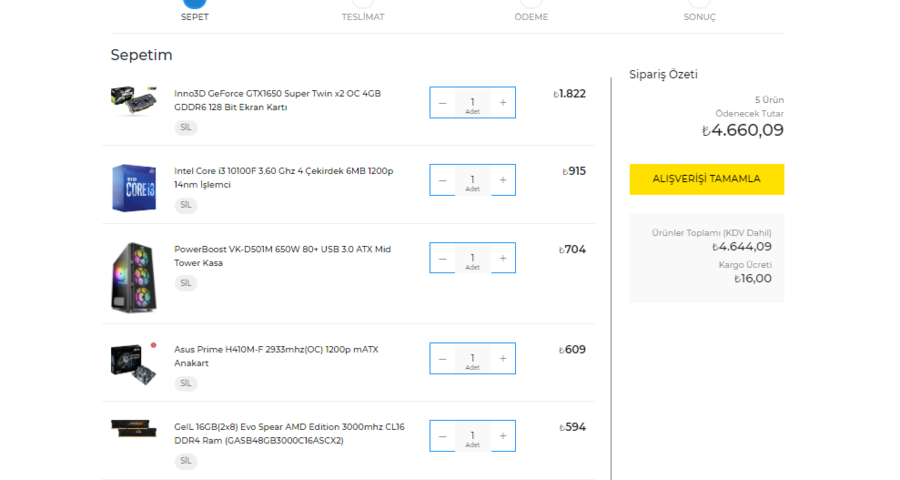Open Intel Core i3 box thumbnail
900x480 pixels.
point(134,188)
